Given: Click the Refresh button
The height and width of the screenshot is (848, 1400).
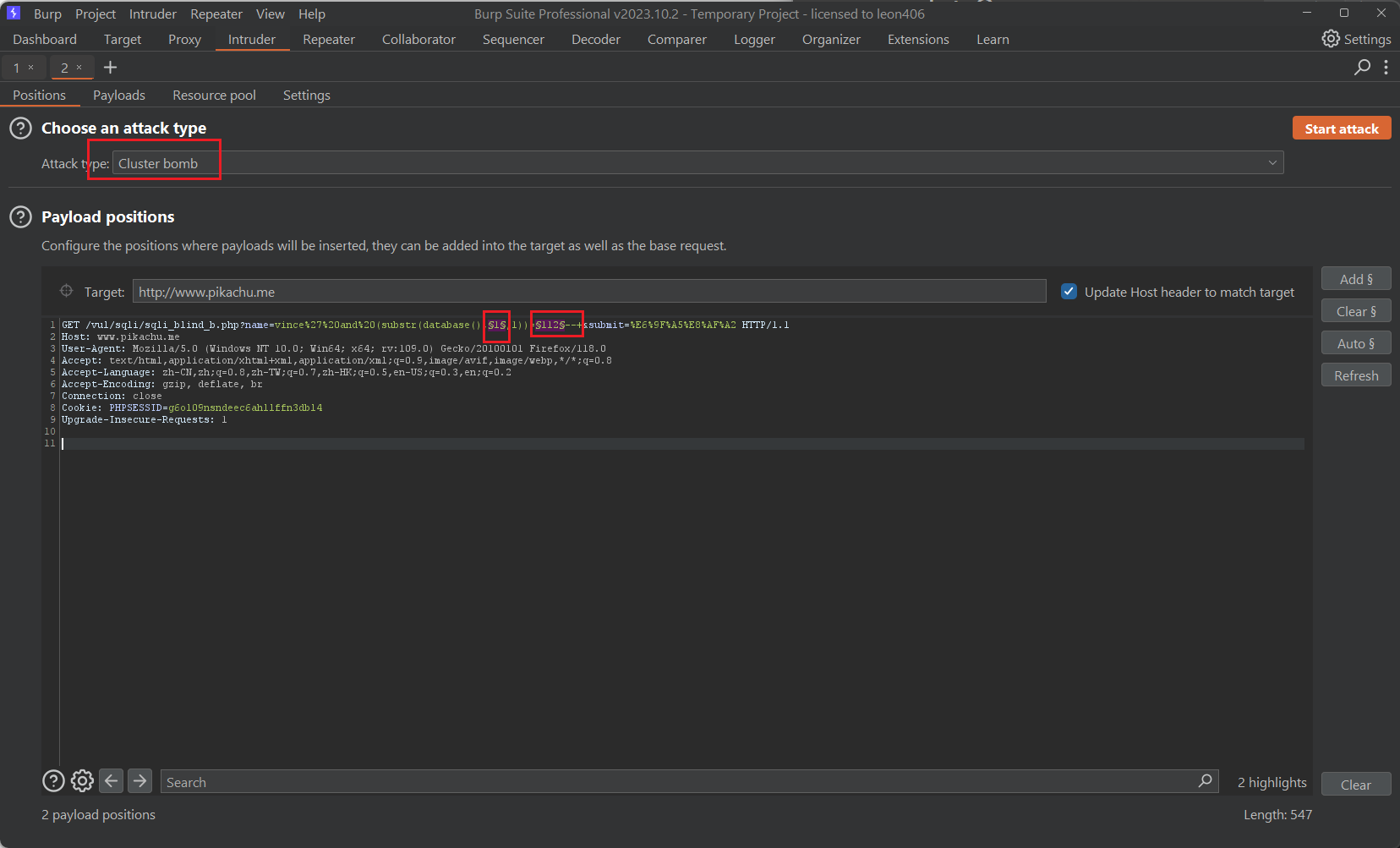Looking at the screenshot, I should point(1356,375).
